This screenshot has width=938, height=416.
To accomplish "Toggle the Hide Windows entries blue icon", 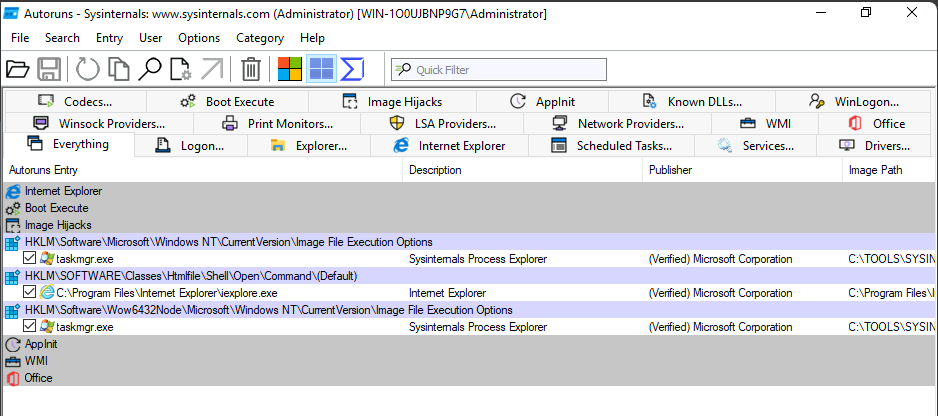I will (x=321, y=69).
